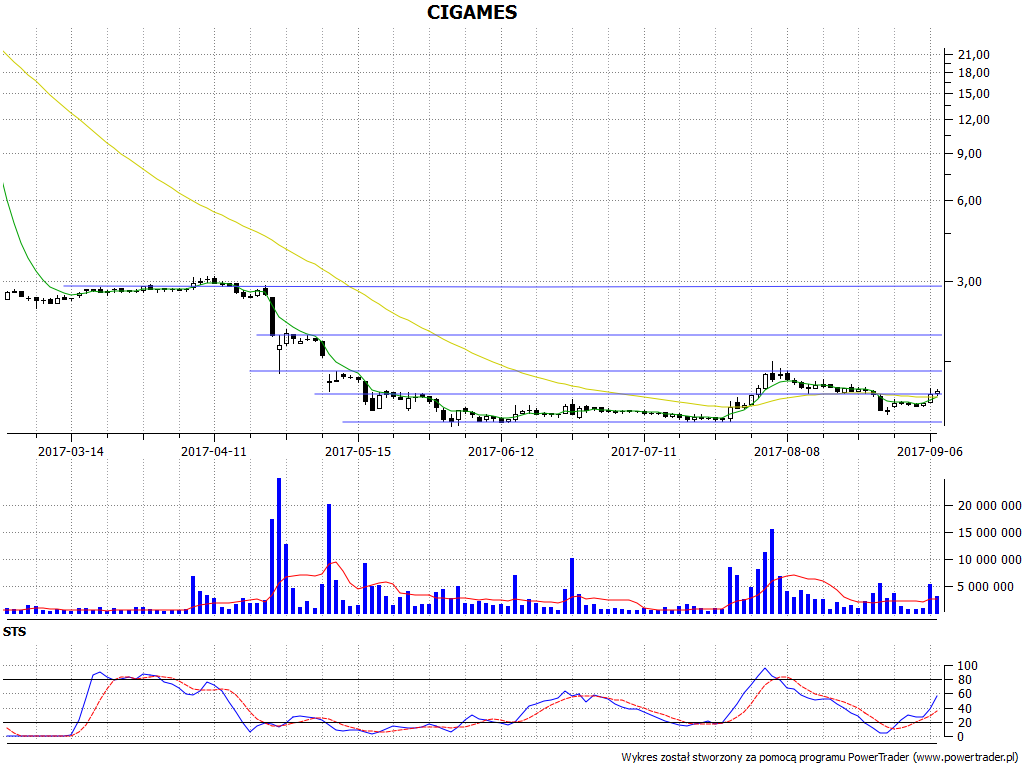Select the 2017-05-15 date label
Screen dimensions: 1024x768
358,451
